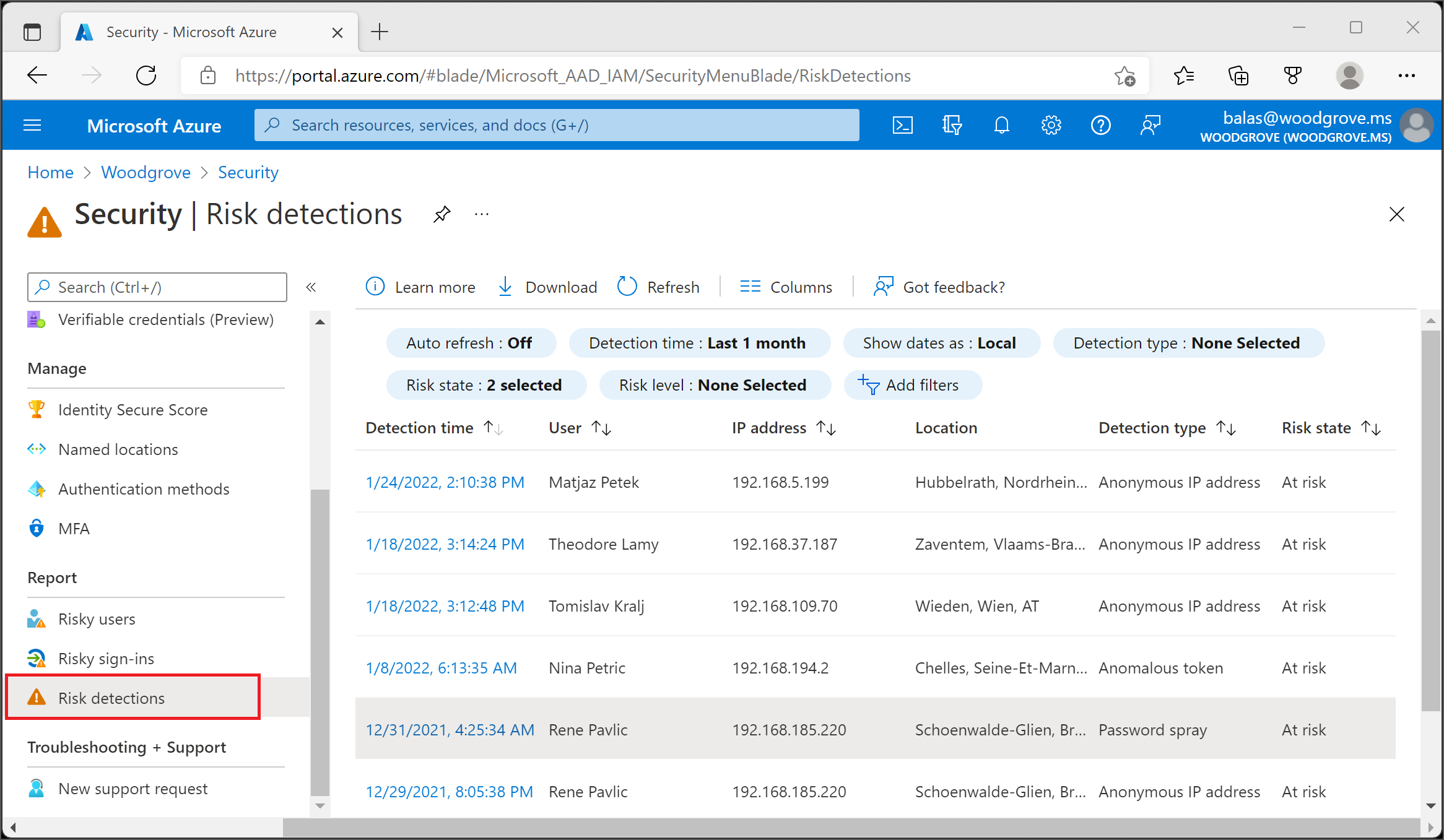This screenshot has height=840, width=1444.
Task: Open the tab actions menu icon
Action: (32, 32)
